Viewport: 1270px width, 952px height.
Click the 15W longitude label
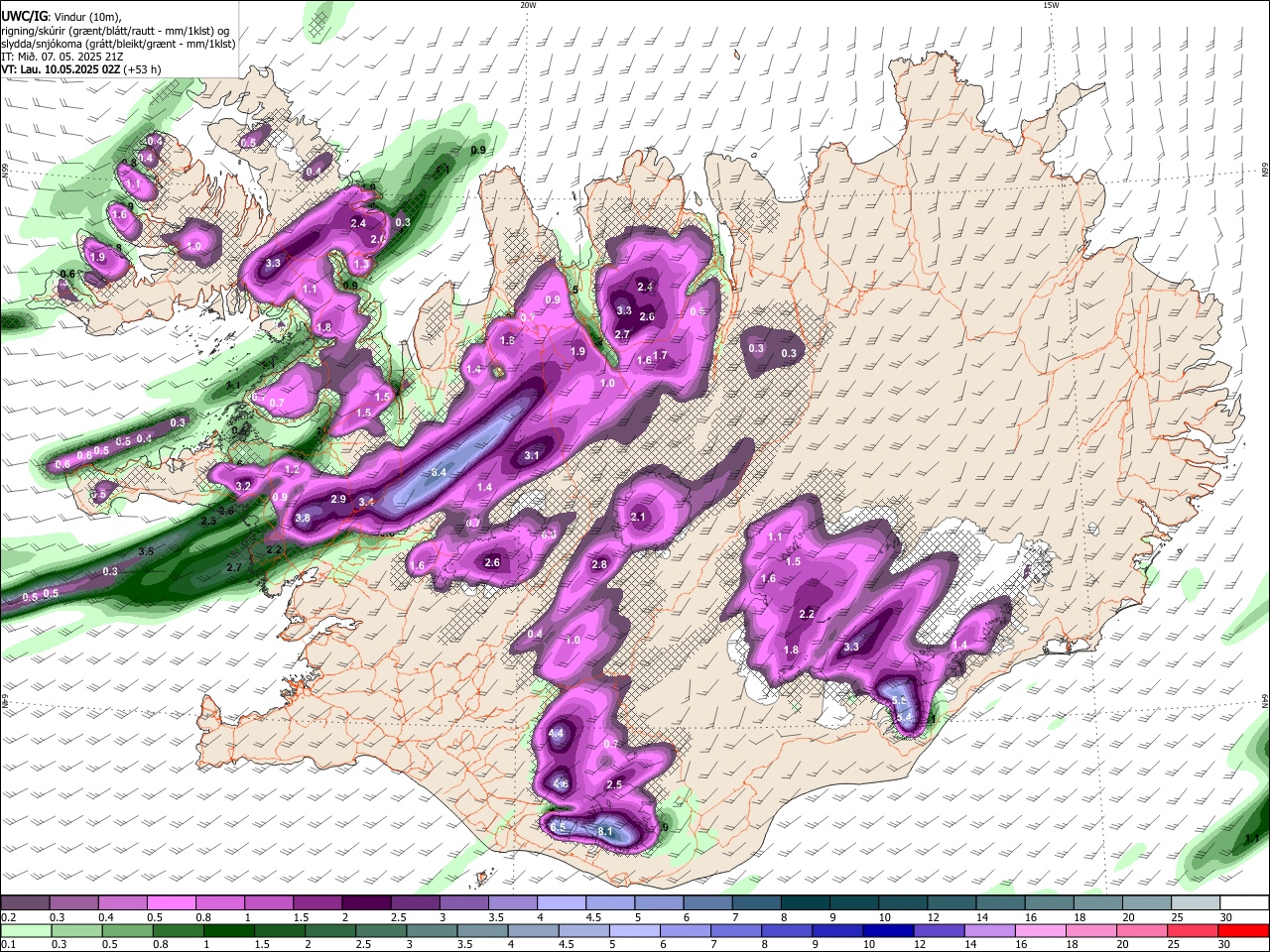(x=1051, y=5)
